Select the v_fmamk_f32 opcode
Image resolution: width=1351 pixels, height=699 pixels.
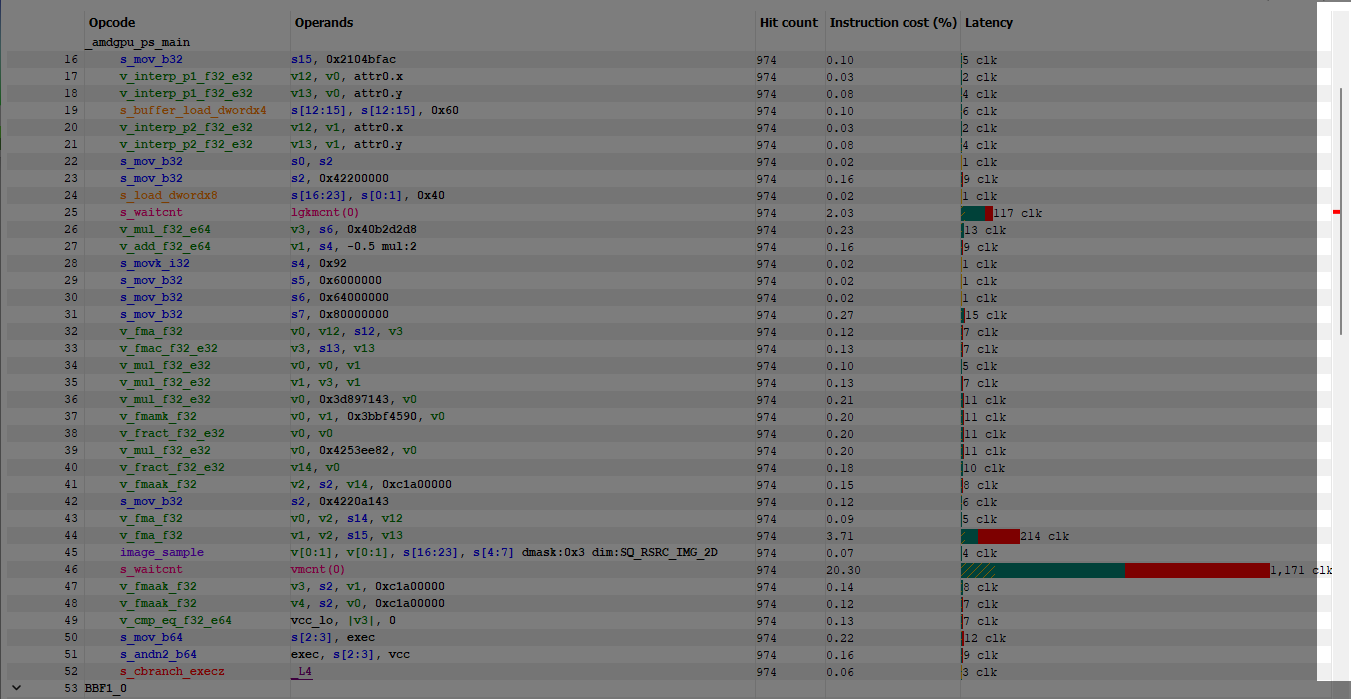pyautogui.click(x=158, y=417)
